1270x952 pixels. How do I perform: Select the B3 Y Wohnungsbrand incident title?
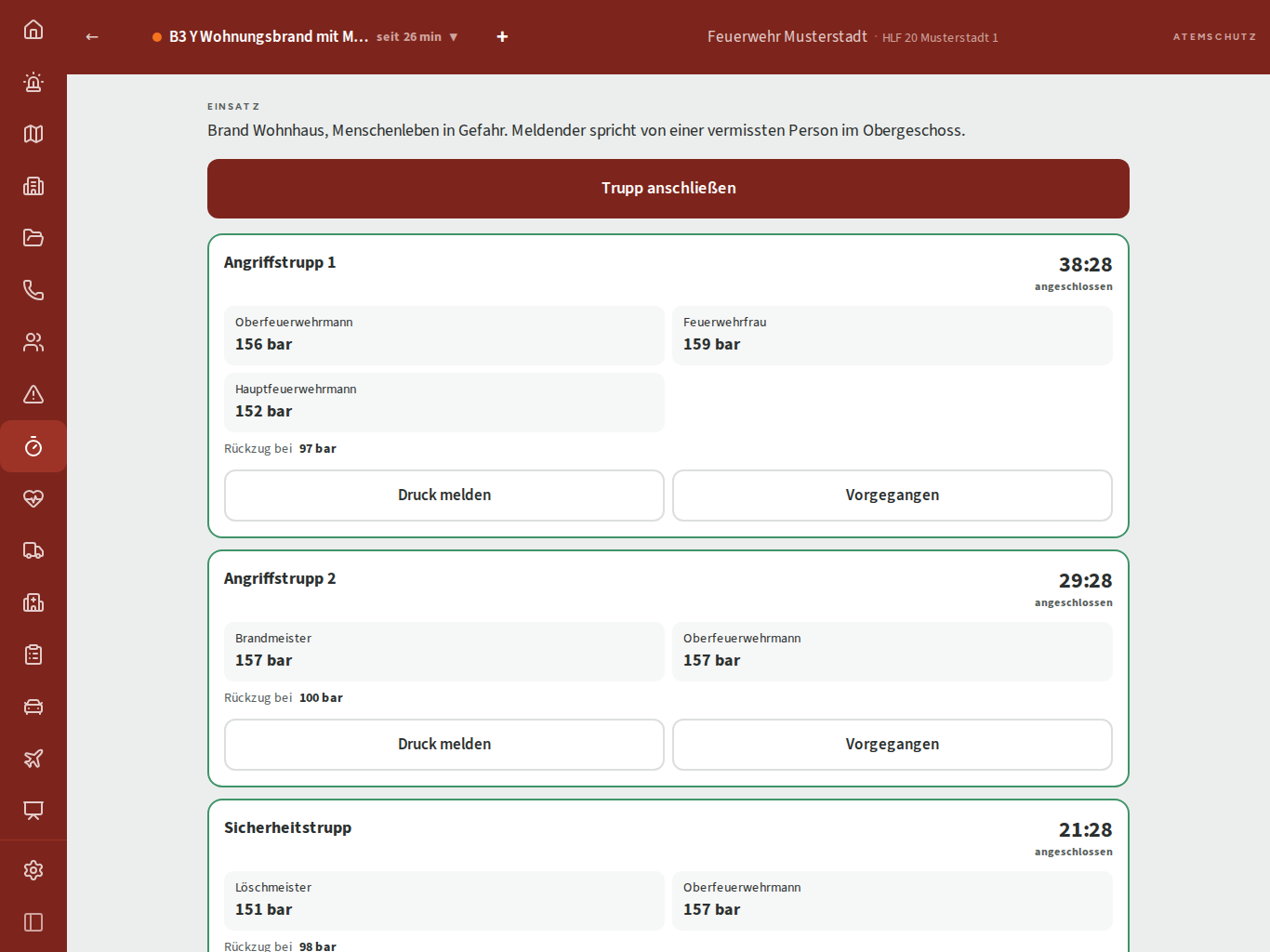tap(269, 36)
